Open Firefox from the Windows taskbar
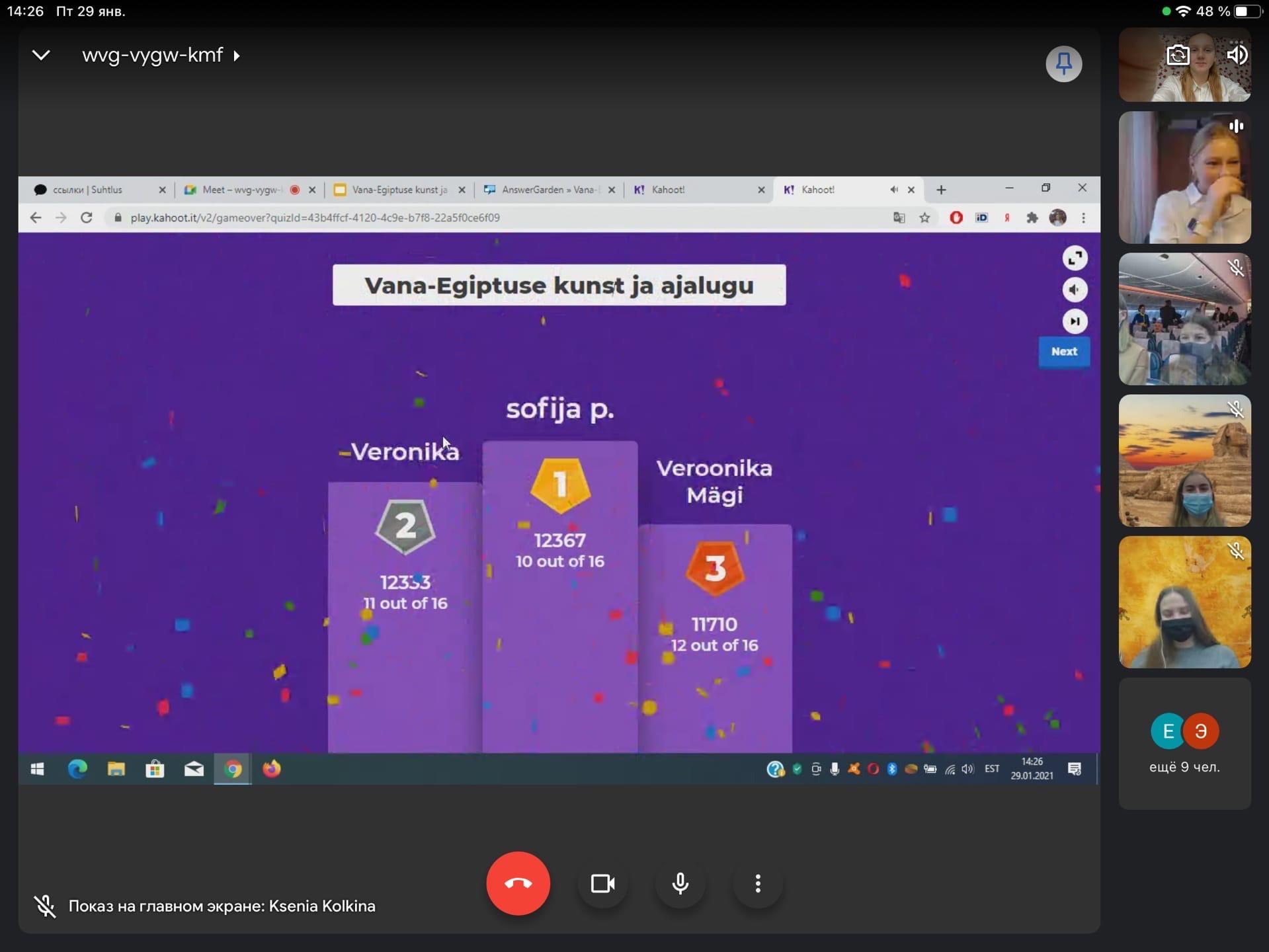The width and height of the screenshot is (1269, 952). pyautogui.click(x=272, y=769)
